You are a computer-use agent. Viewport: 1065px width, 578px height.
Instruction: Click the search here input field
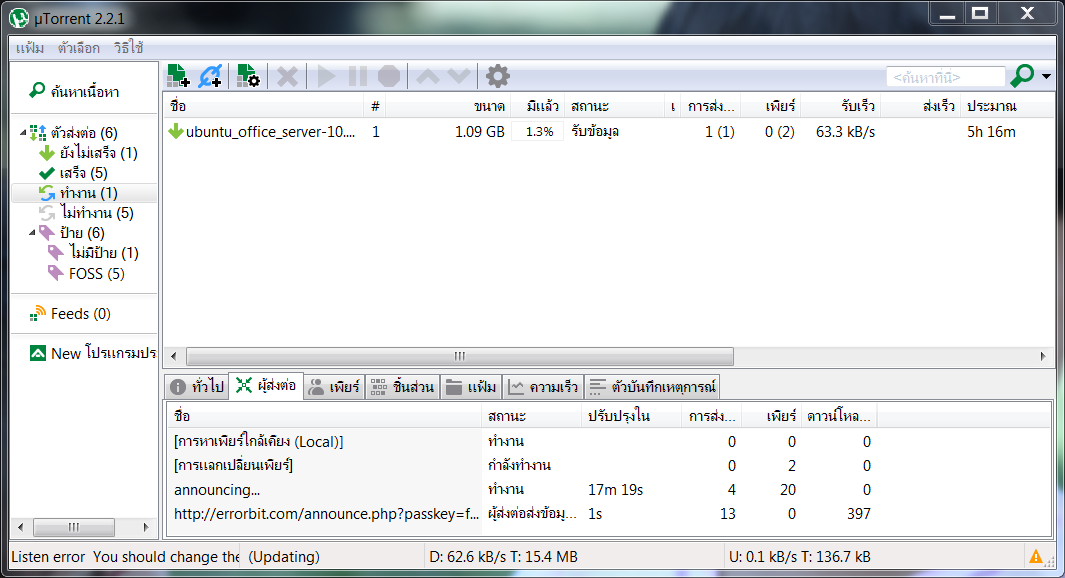(x=945, y=77)
